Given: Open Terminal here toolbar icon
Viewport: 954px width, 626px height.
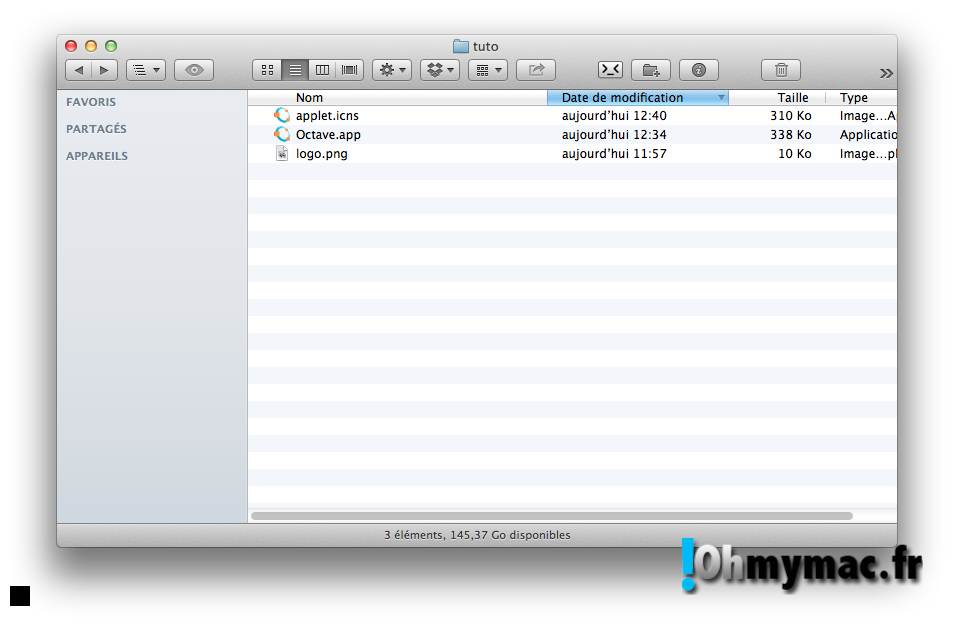Looking at the screenshot, I should coord(610,70).
